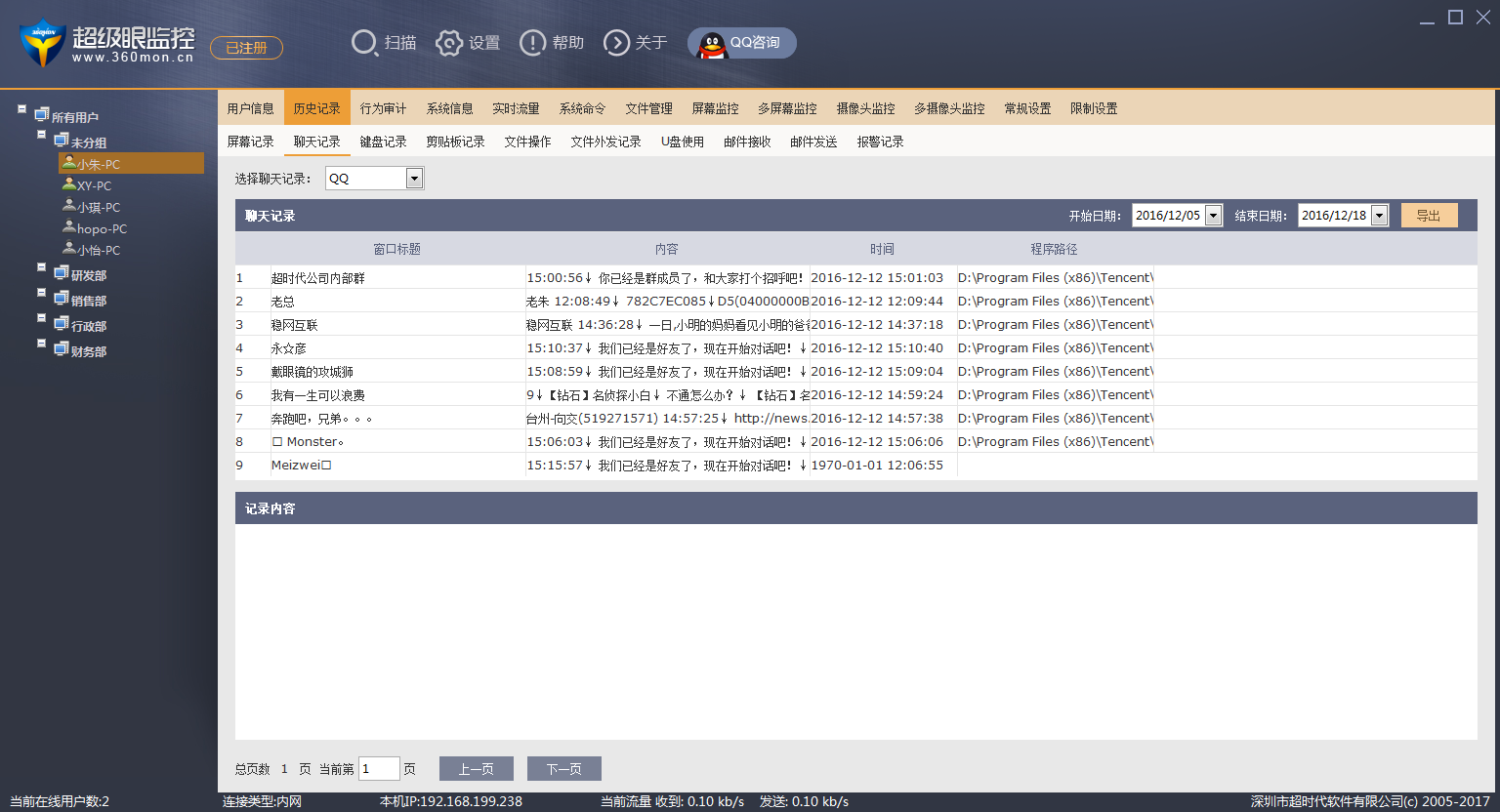Select chat row 我有一生可以浪费

856,394
